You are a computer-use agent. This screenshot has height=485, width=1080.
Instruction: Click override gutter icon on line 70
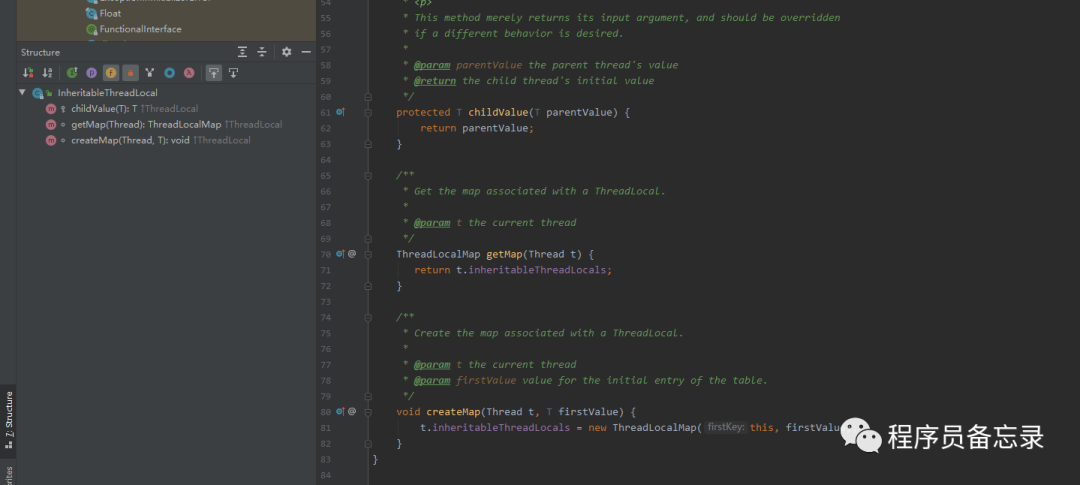pos(340,254)
